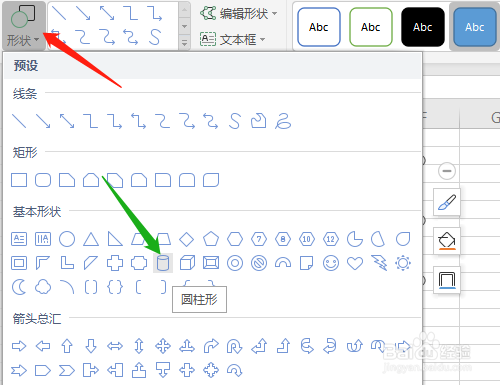Apply blue filled Abc shape style
Image resolution: width=500 pixels, height=385 pixels.
click(475, 27)
